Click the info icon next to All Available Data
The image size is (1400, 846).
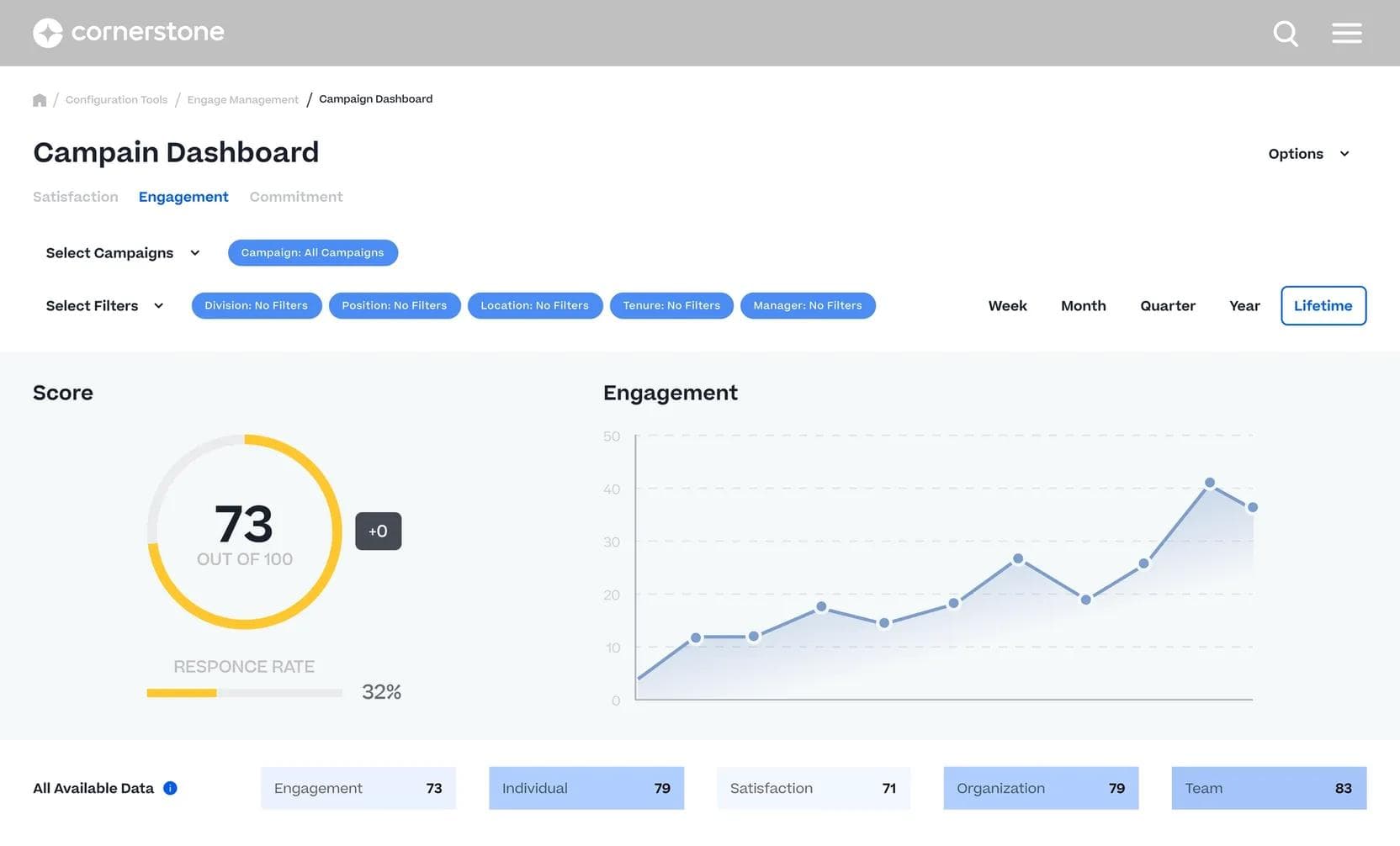[169, 788]
